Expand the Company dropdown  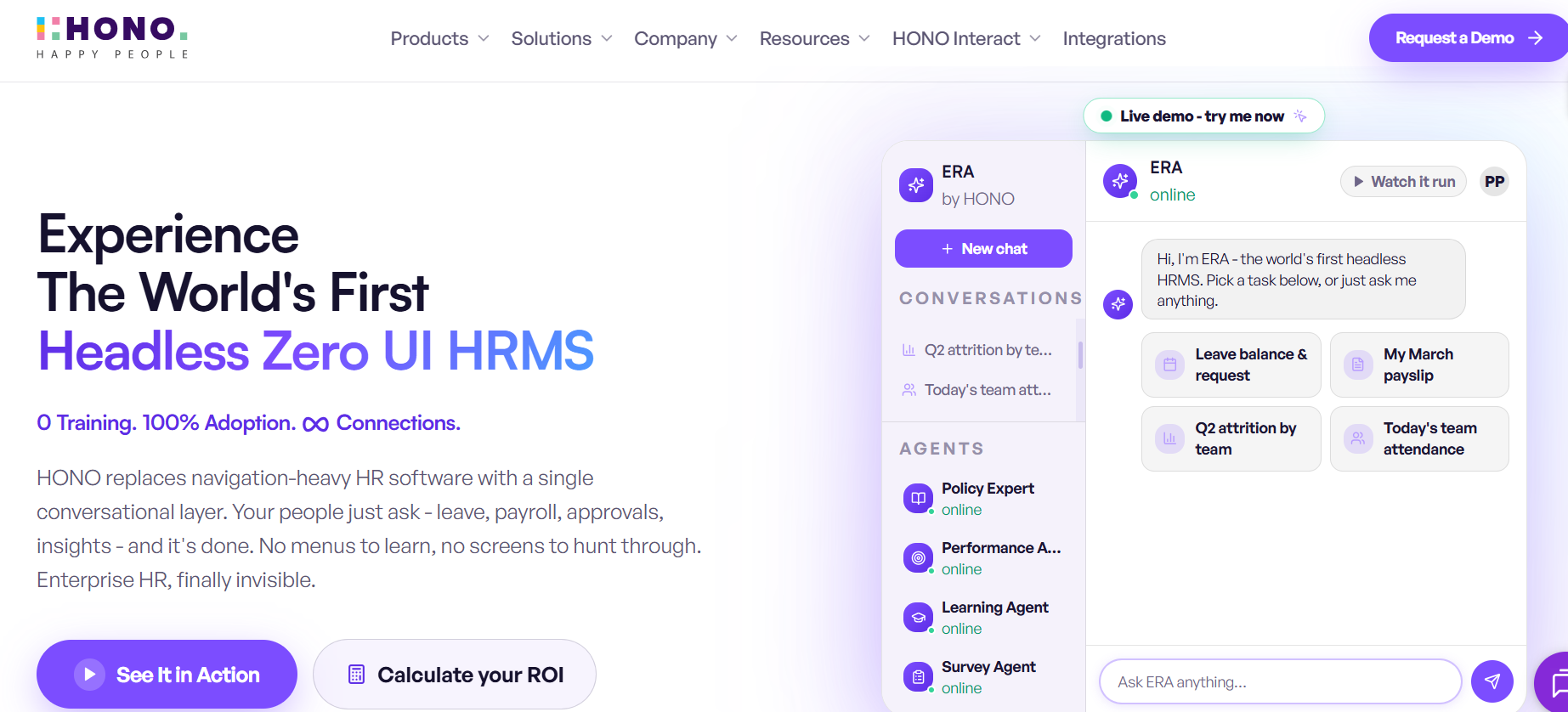click(x=686, y=39)
